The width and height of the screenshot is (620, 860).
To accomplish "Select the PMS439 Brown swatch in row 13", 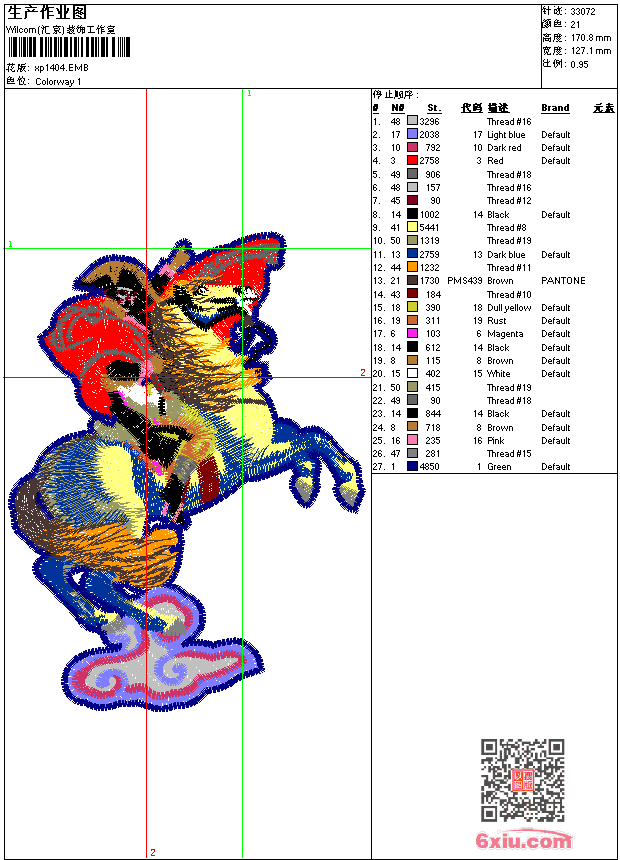I will (412, 280).
